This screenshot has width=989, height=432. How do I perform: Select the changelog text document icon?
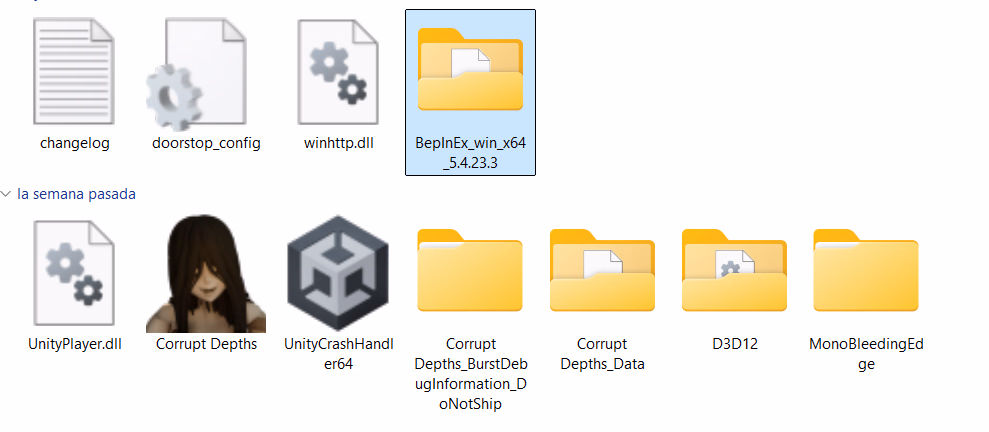click(x=74, y=71)
